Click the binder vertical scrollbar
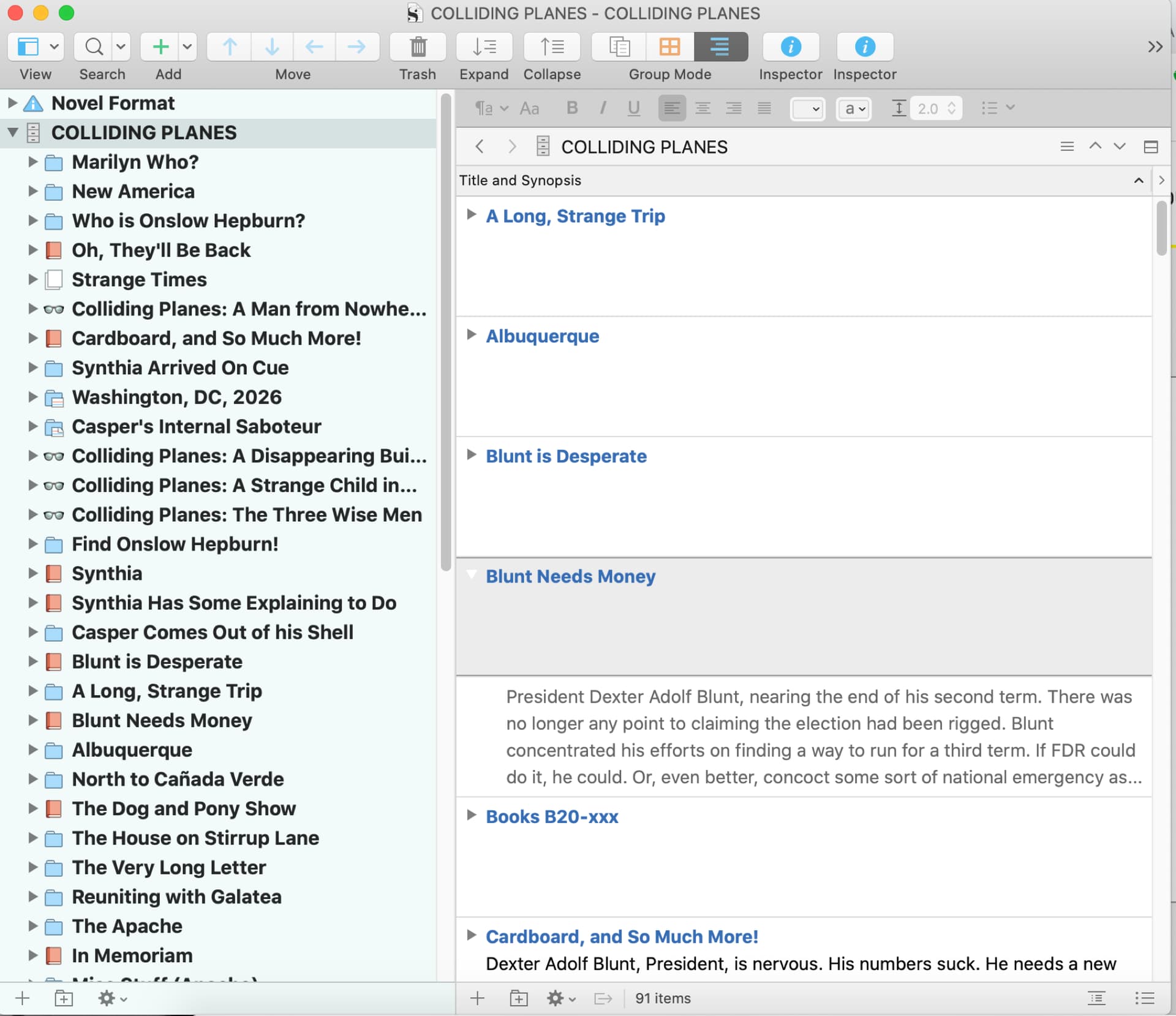 tap(445, 331)
